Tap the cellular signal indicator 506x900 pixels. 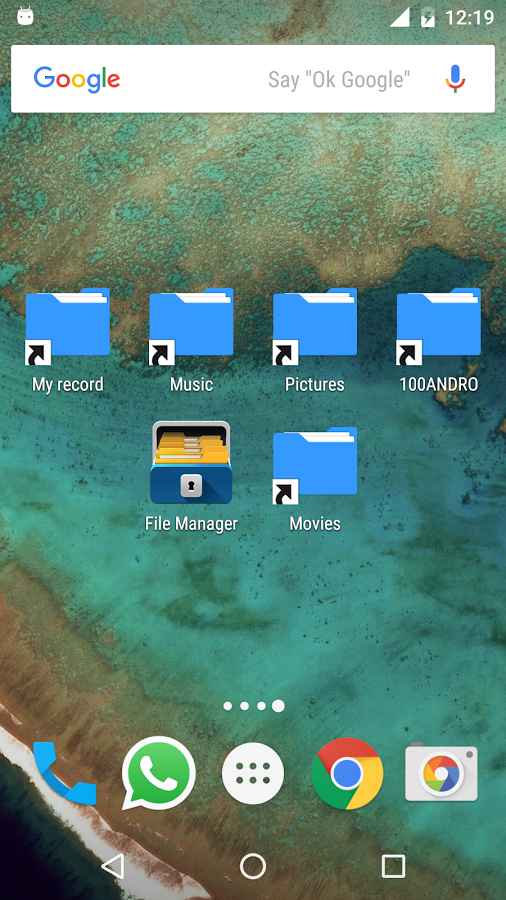400,17
